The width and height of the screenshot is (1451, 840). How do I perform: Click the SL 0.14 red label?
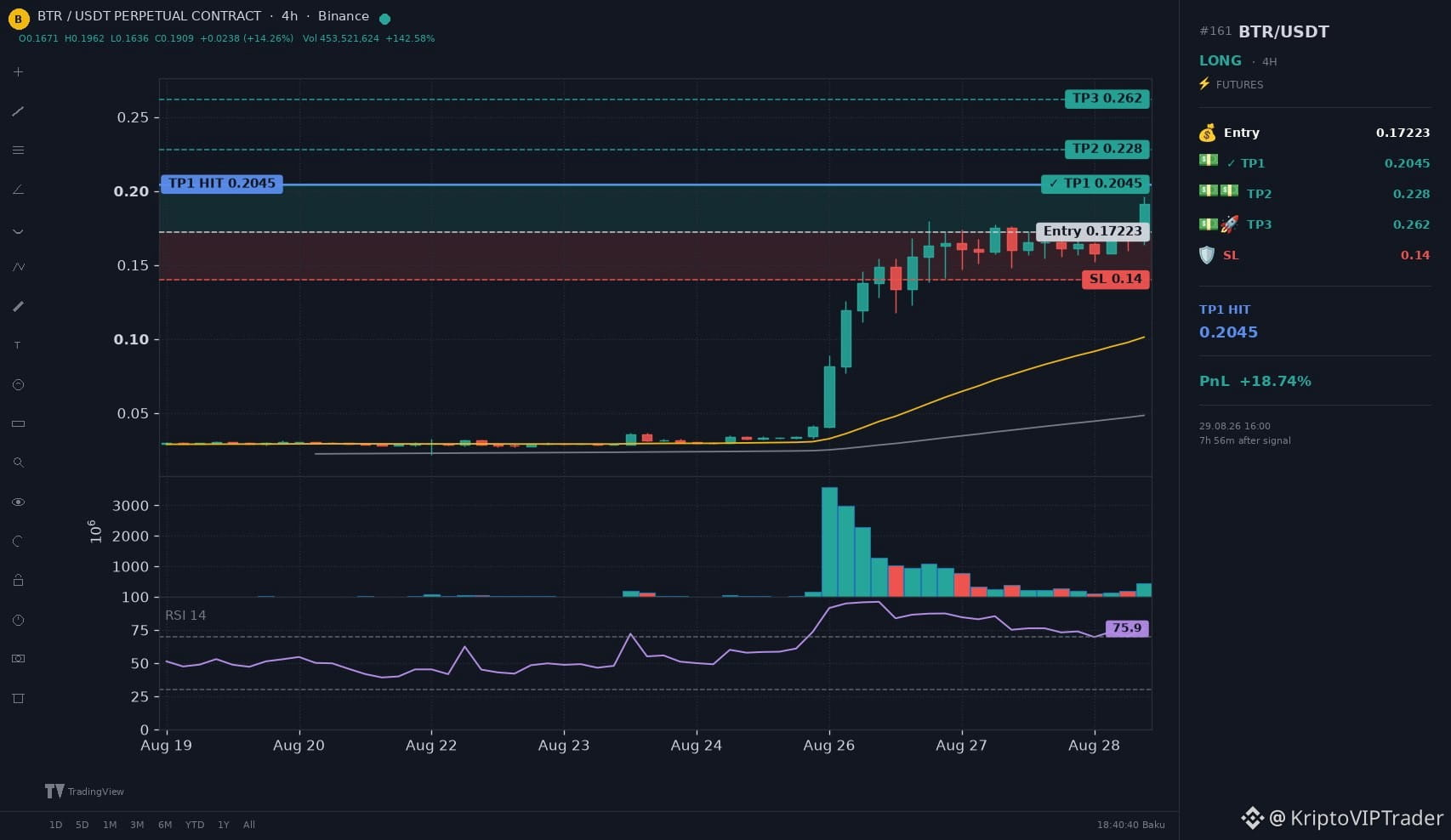[1116, 279]
